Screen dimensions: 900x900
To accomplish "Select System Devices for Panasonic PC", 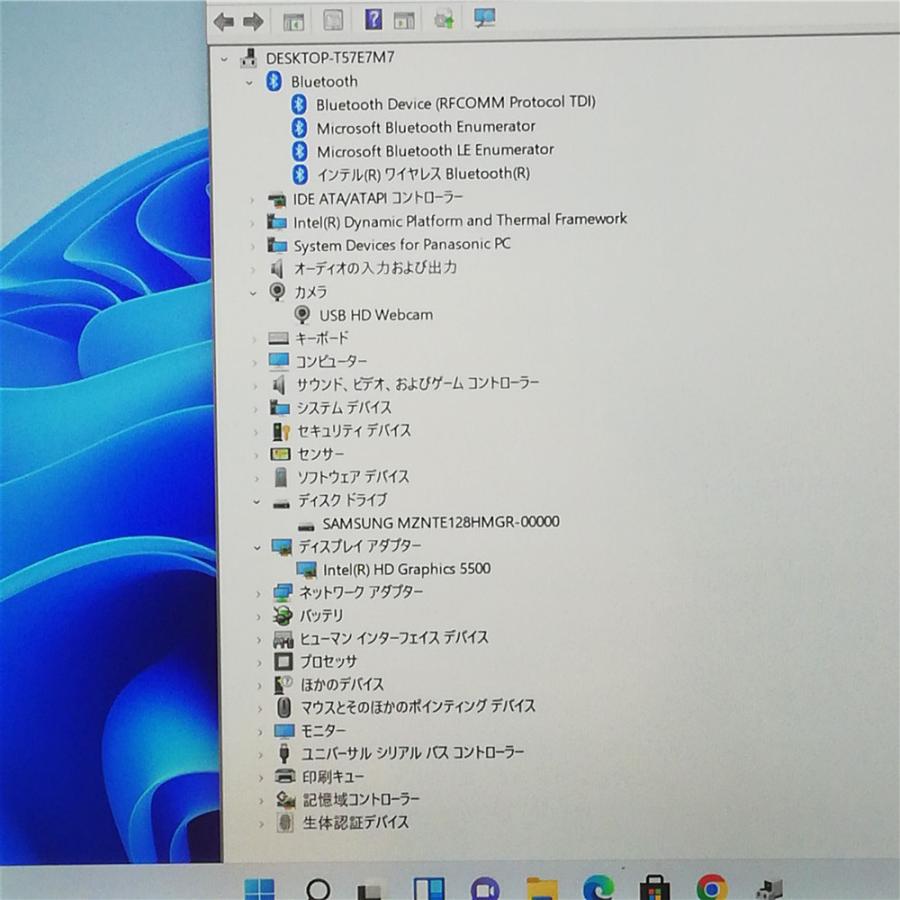I will [402, 245].
